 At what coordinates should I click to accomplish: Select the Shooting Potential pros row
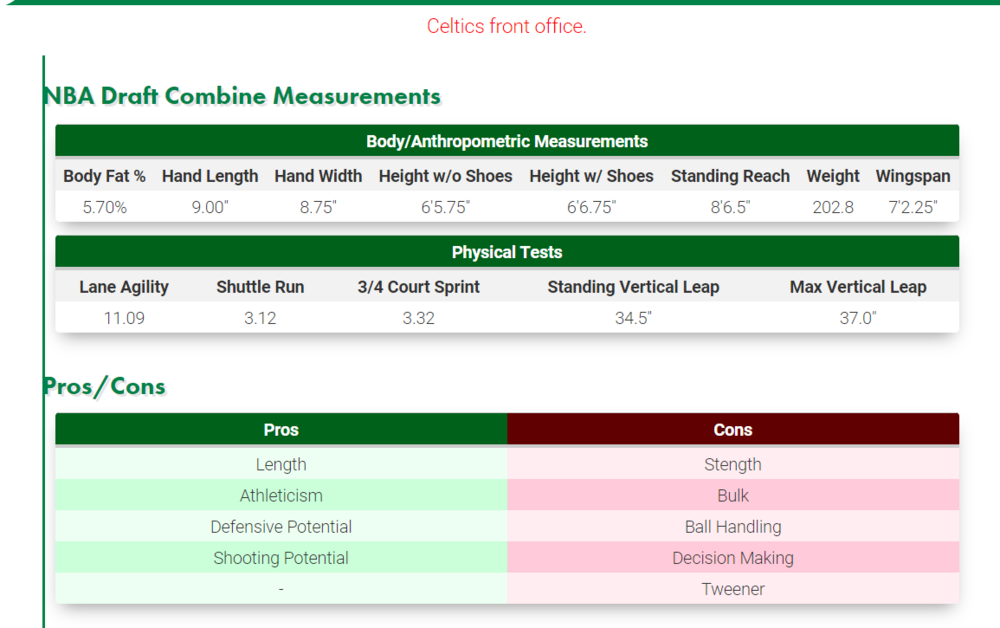tap(281, 558)
